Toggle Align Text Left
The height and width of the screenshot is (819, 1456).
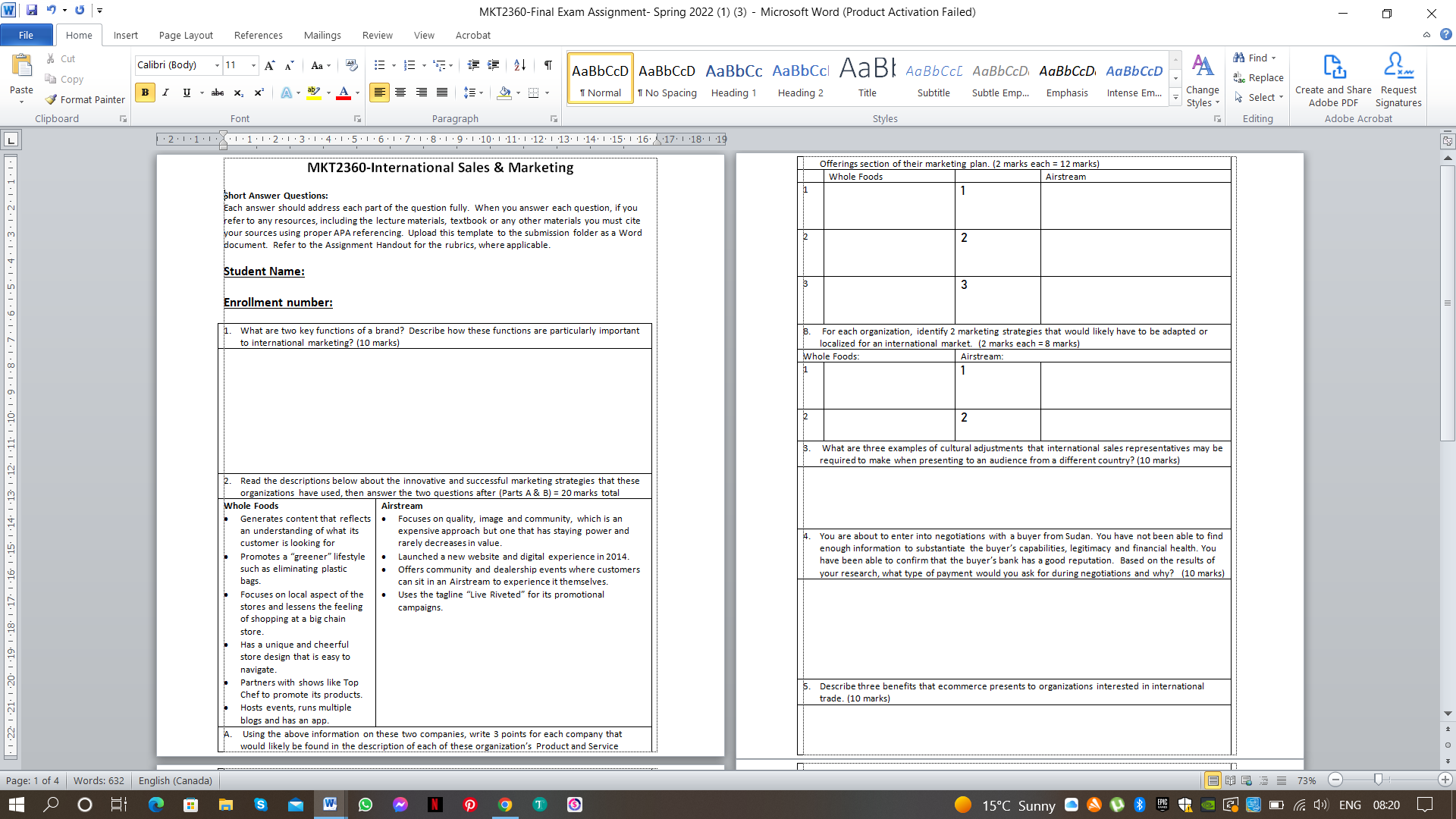(379, 93)
